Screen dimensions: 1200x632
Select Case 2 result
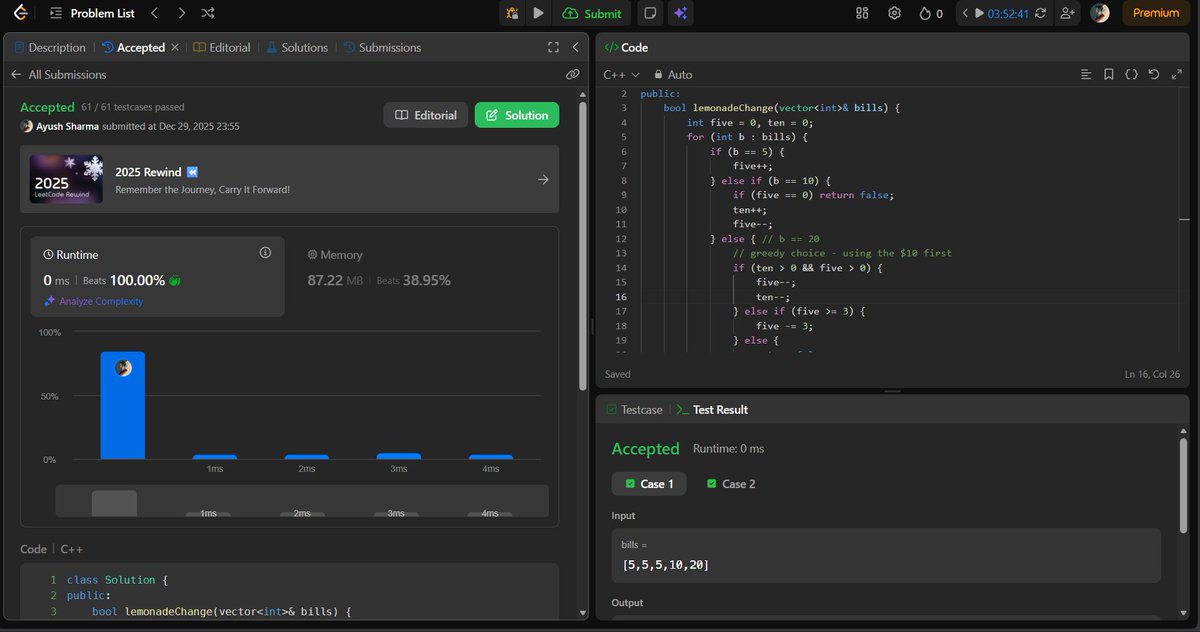click(731, 483)
